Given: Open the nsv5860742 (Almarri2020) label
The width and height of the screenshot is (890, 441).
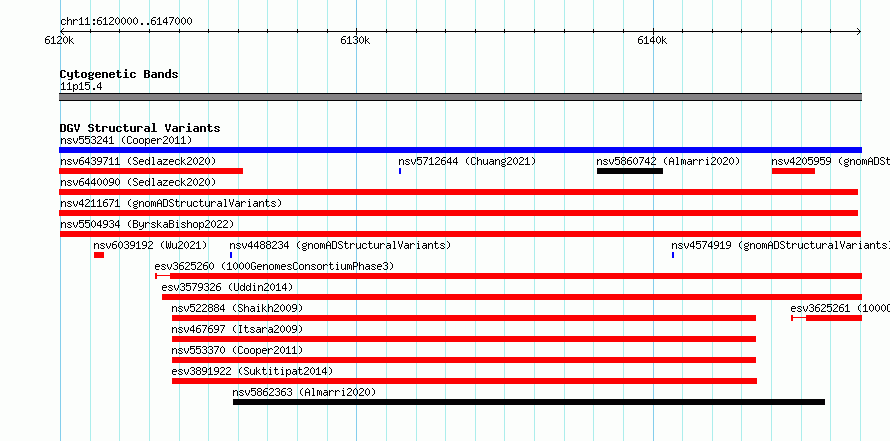Looking at the screenshot, I should tap(669, 161).
